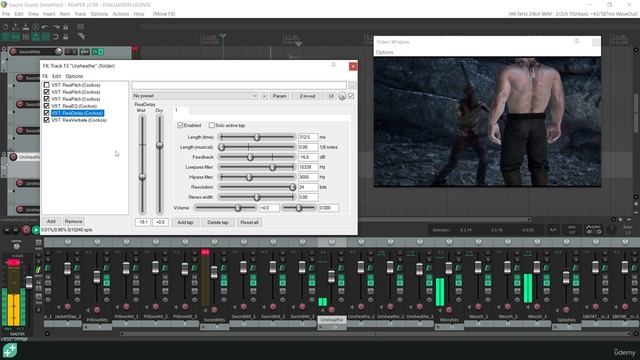Toggle the ripple editing toolbar icon
The width and height of the screenshot is (640, 360).
click(25, 37)
